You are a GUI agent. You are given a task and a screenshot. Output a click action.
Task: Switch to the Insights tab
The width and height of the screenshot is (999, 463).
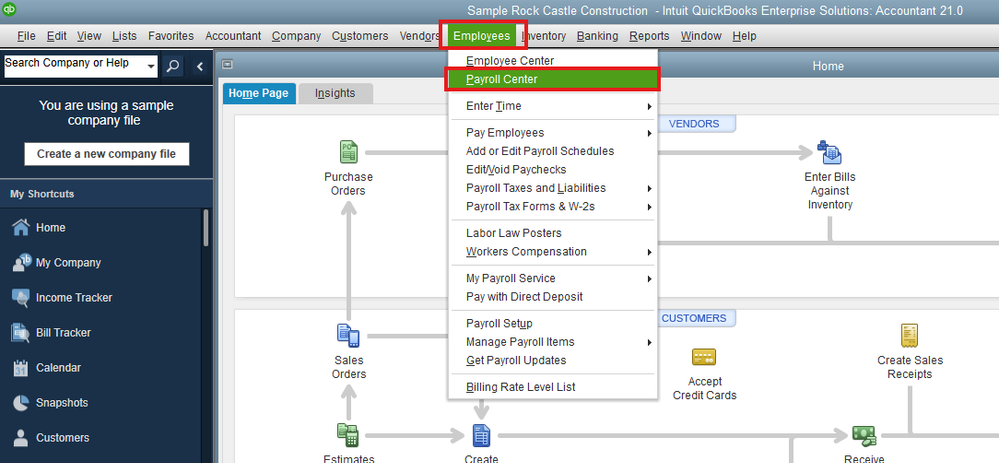click(335, 94)
